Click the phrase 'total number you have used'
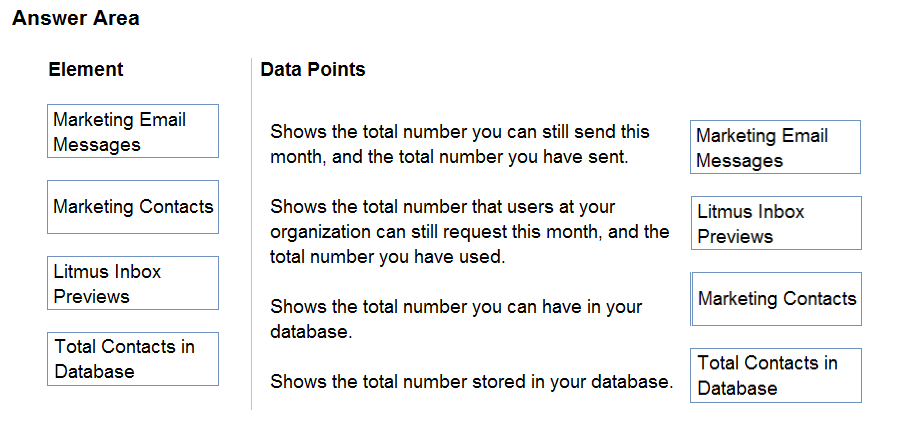The height and width of the screenshot is (447, 911). [x=386, y=257]
